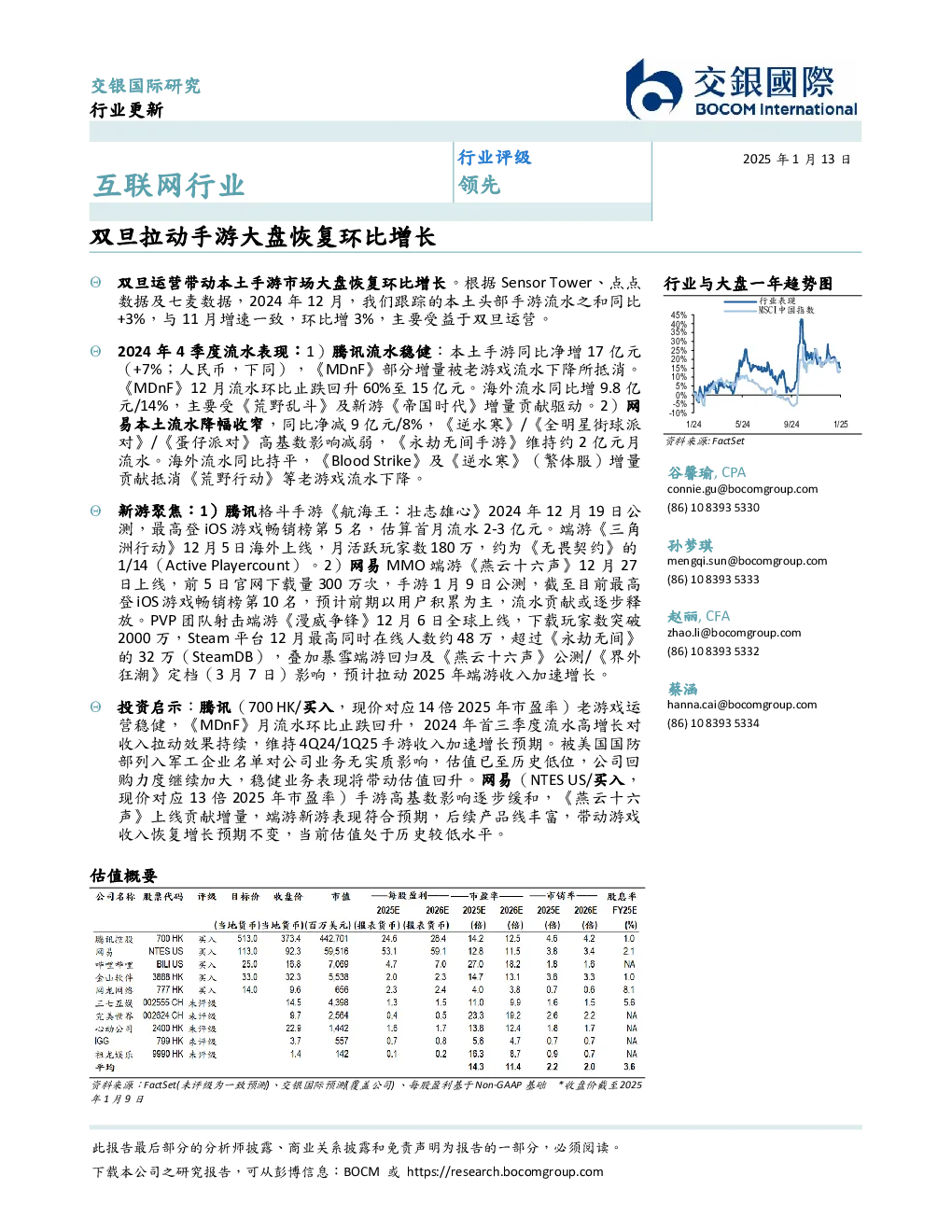Click chart title 行业与大盘一年趋势图
This screenshot has height=1232, width=952.
pyautogui.click(x=748, y=284)
